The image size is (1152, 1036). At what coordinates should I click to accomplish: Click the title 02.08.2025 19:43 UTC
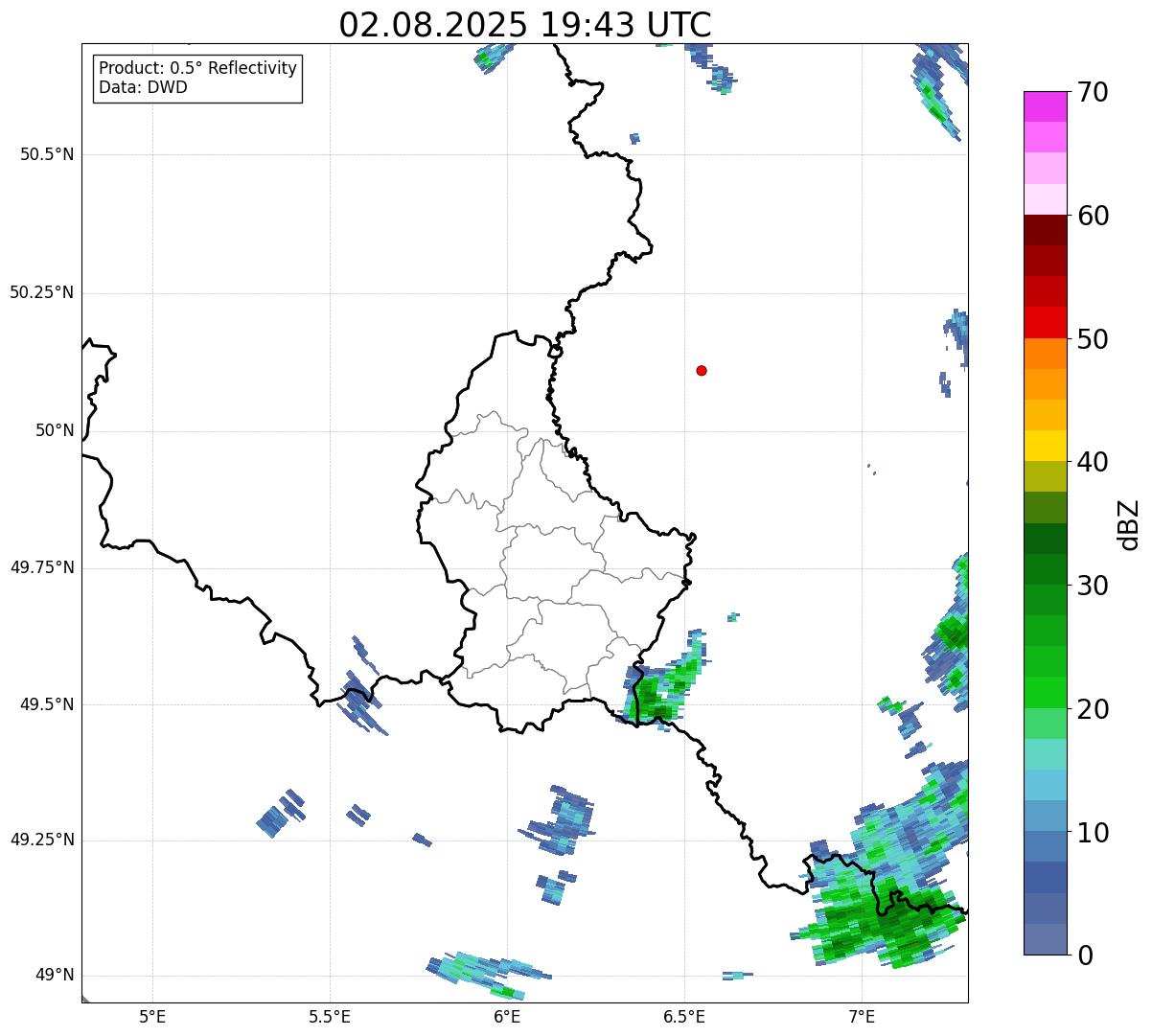(525, 25)
